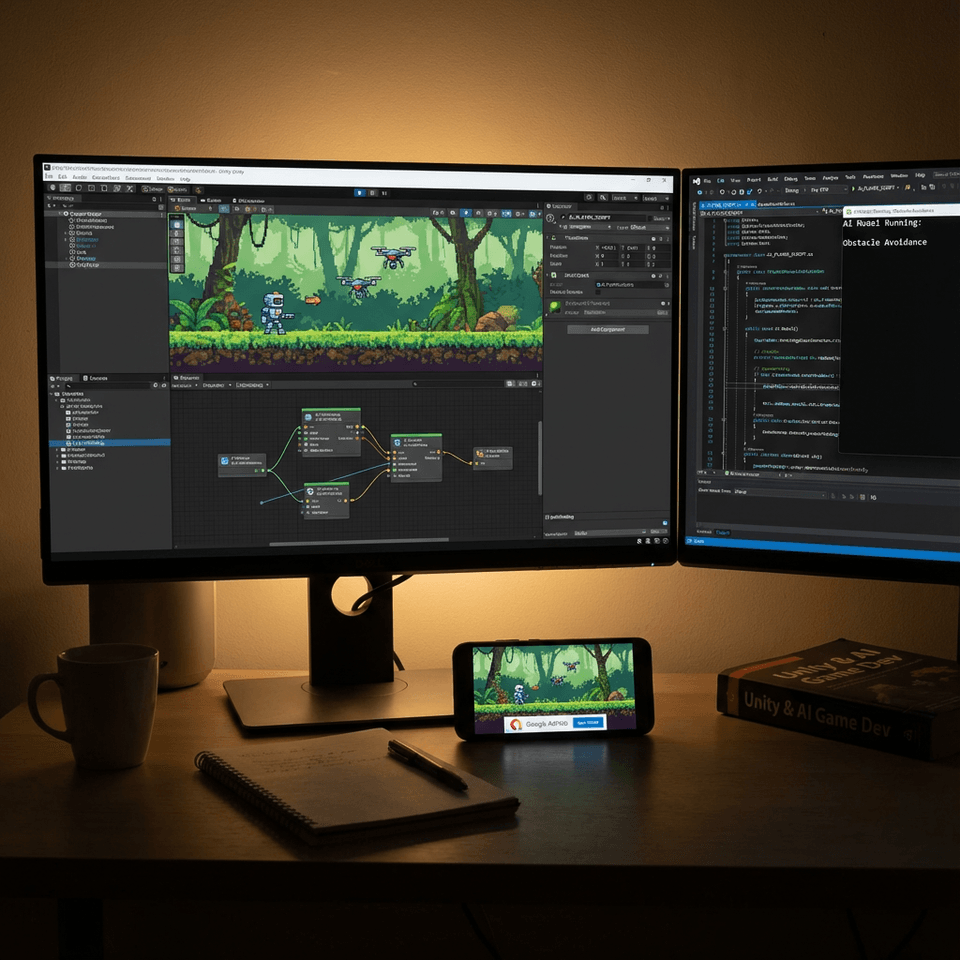Open Visual Studio's File menu
Image resolution: width=960 pixels, height=960 pixels.
click(x=707, y=181)
